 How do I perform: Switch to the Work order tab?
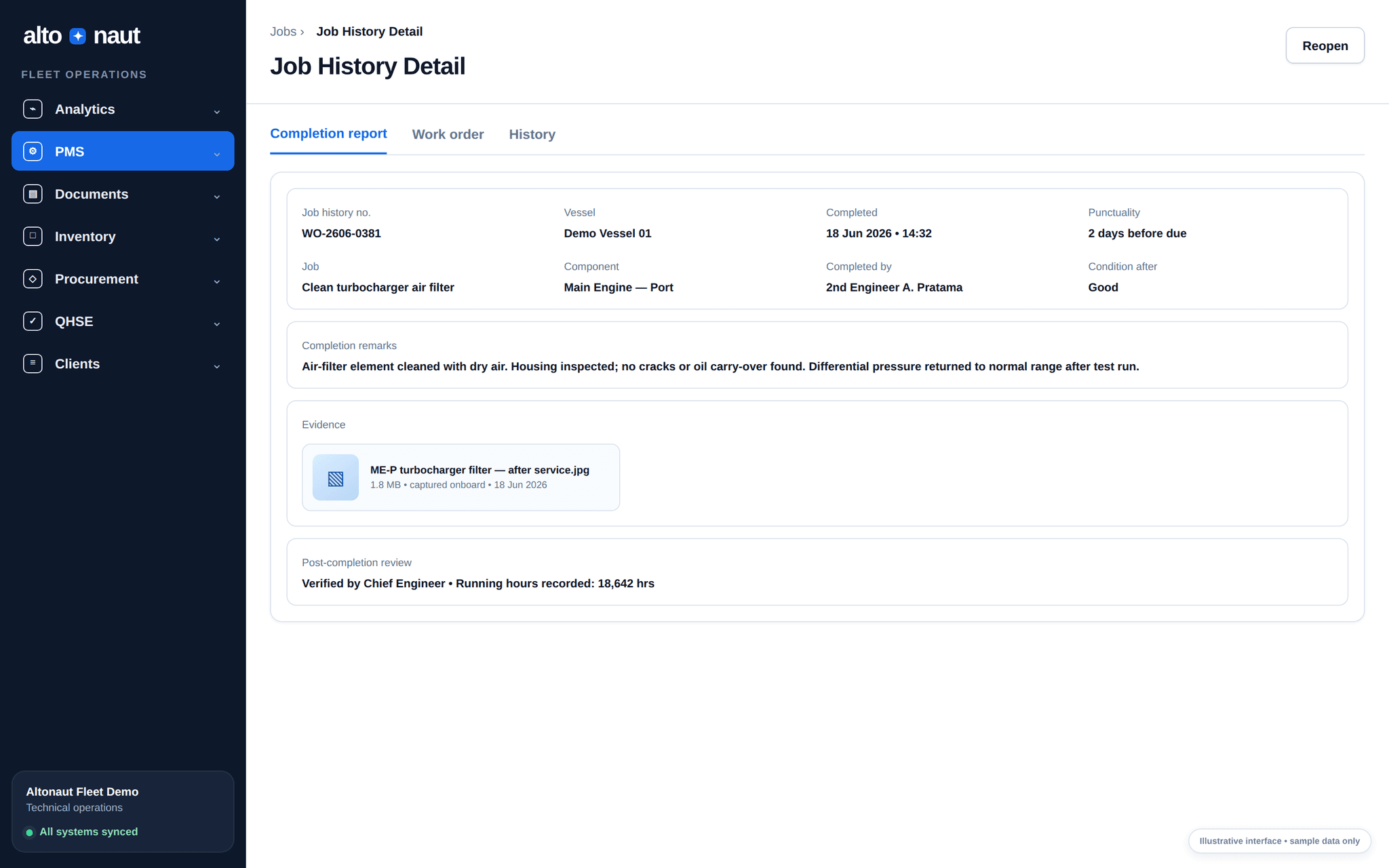tap(448, 134)
